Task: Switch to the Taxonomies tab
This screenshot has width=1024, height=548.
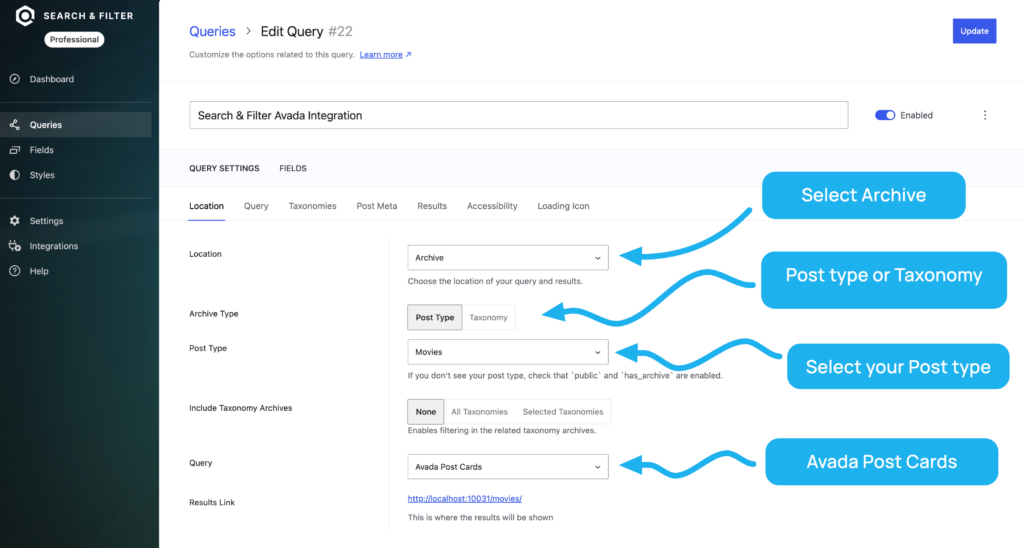Action: [312, 206]
